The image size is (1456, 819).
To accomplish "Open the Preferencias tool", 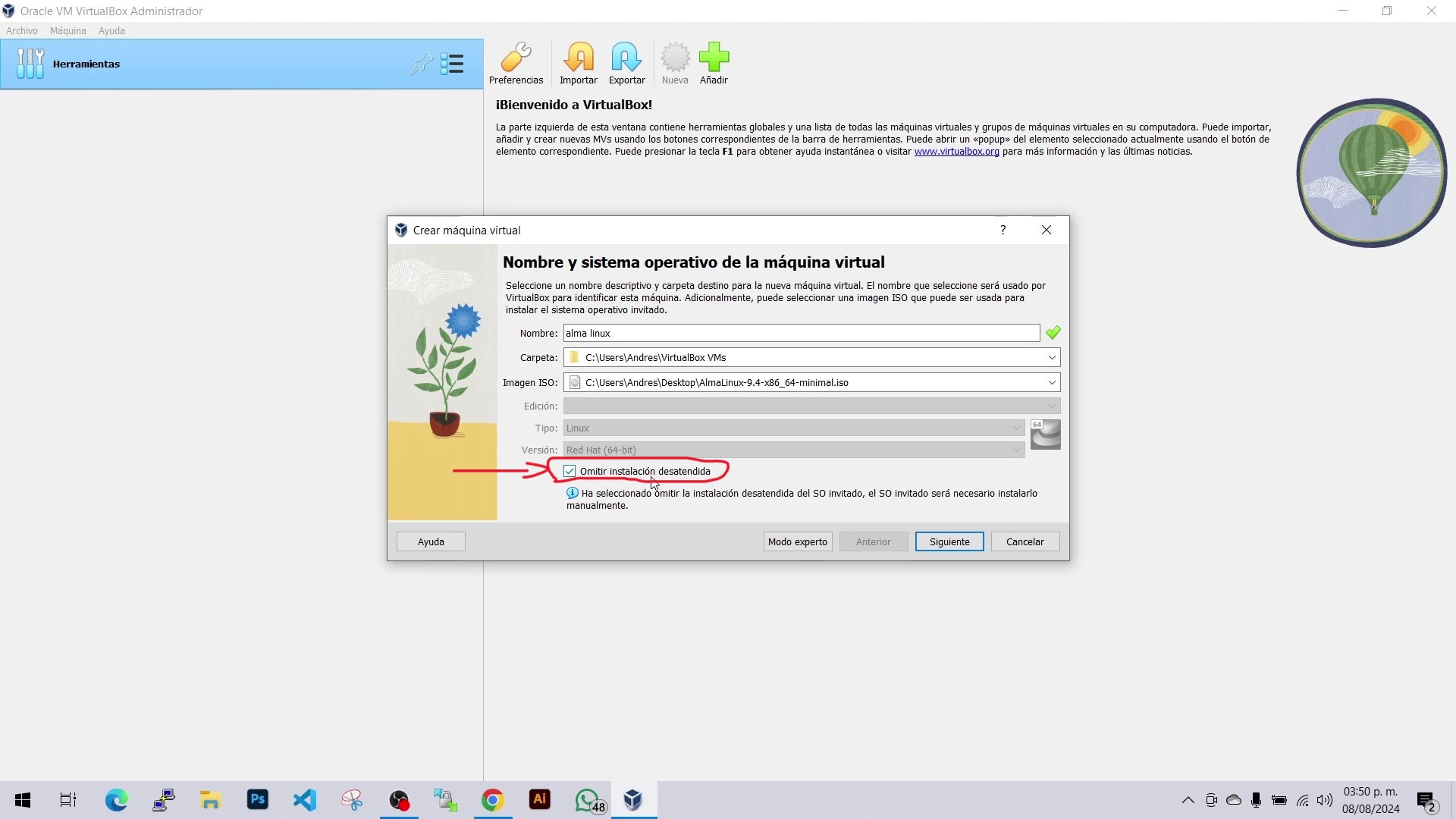I will (x=516, y=64).
